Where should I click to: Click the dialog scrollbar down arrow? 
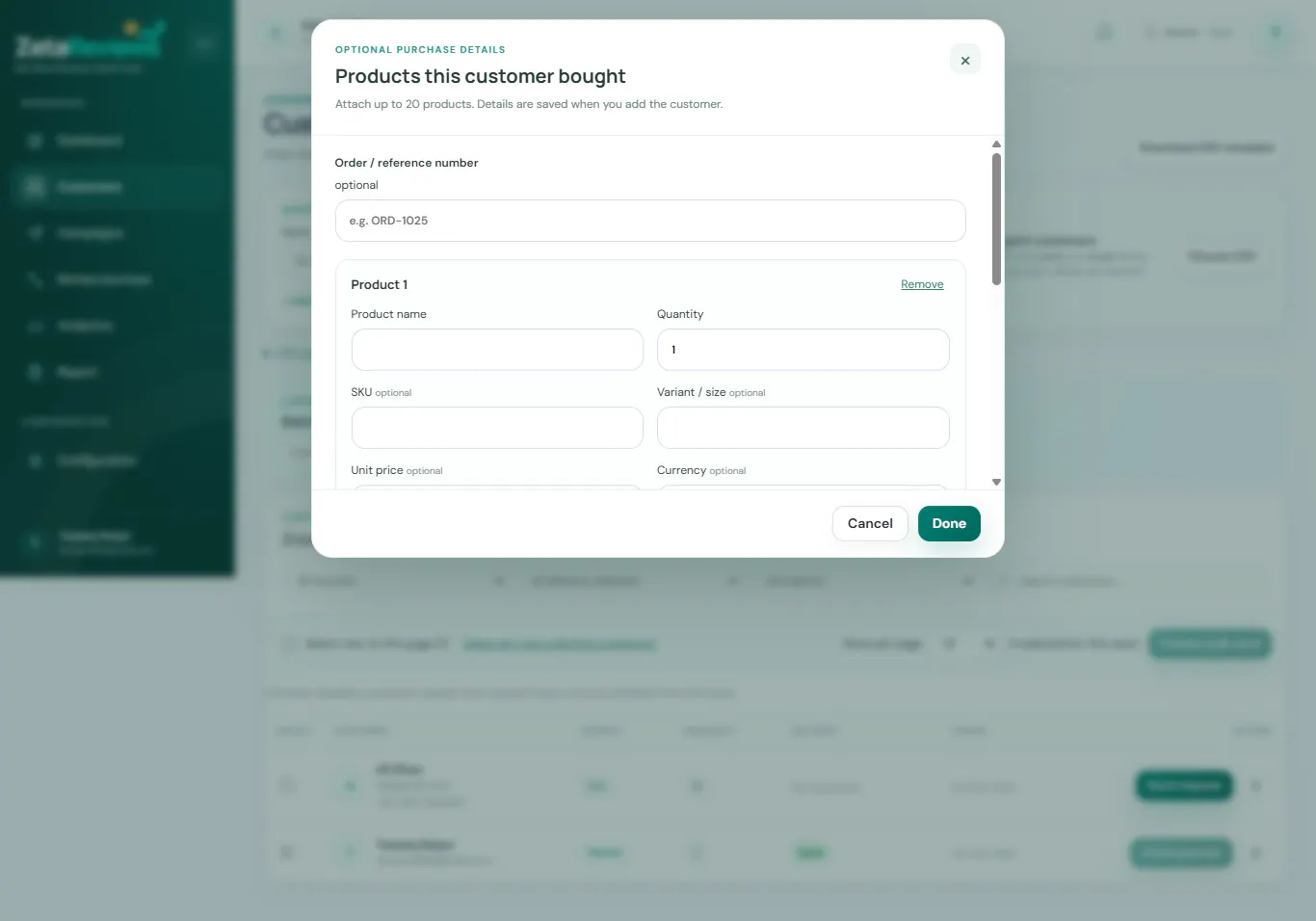coord(996,482)
